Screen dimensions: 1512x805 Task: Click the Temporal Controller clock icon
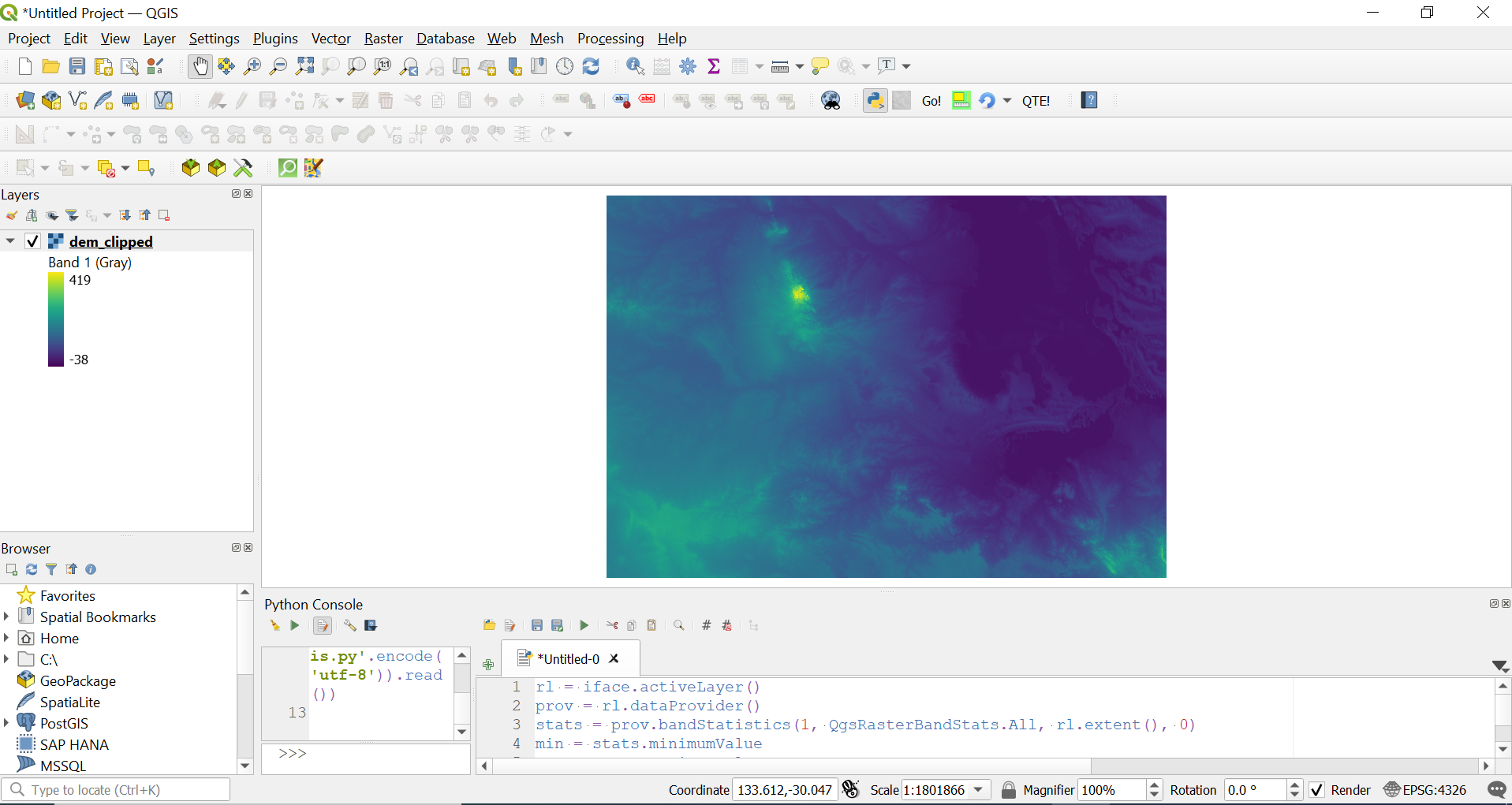point(565,66)
